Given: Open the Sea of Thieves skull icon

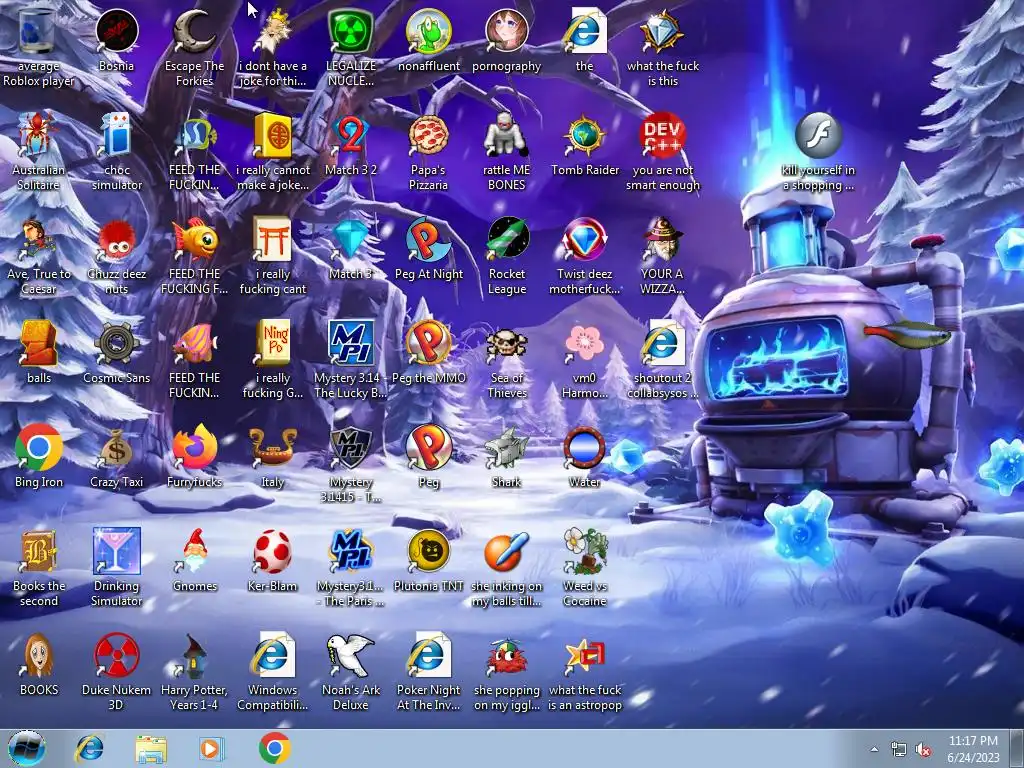Looking at the screenshot, I should (x=506, y=343).
